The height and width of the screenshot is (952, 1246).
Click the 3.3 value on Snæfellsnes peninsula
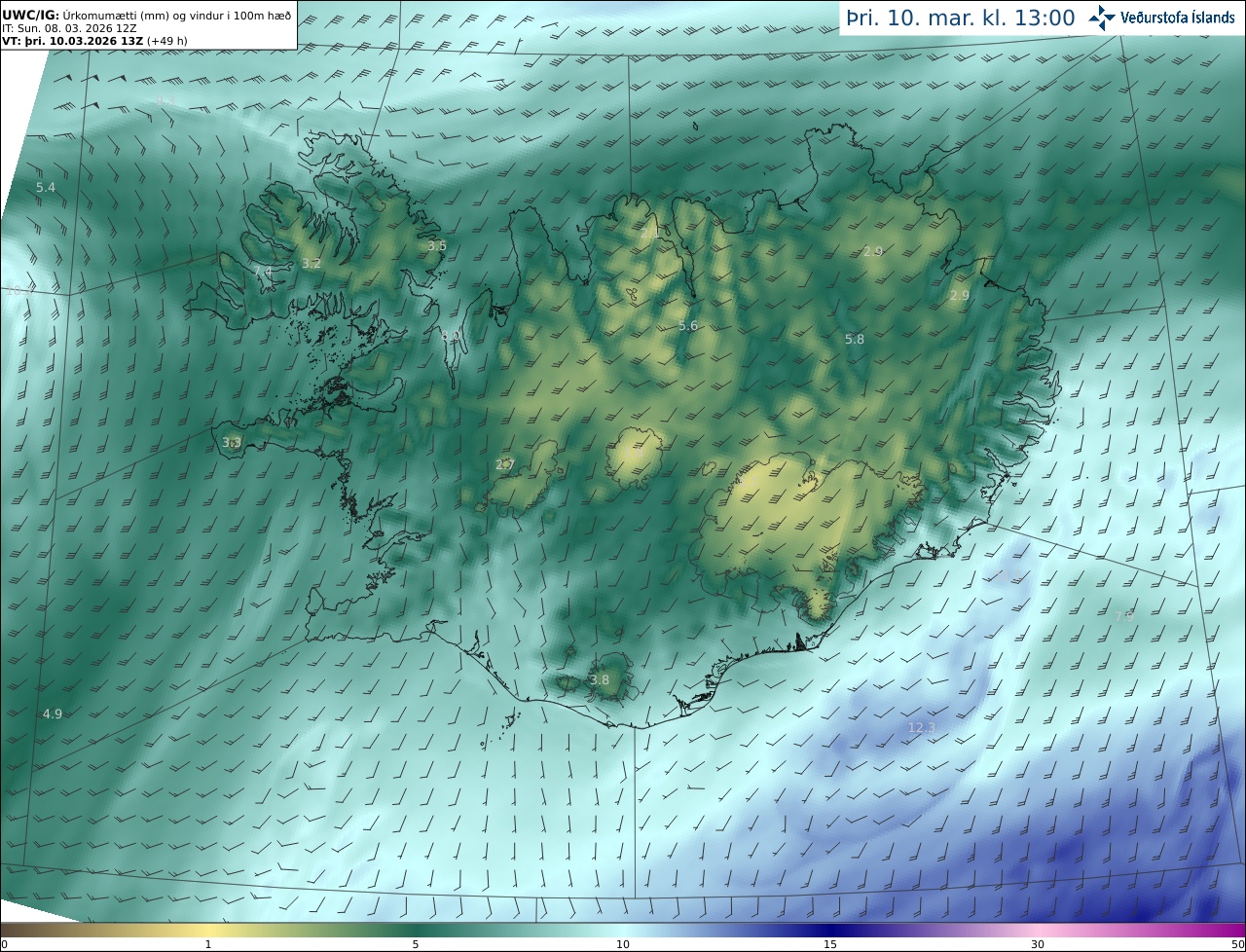click(x=232, y=443)
